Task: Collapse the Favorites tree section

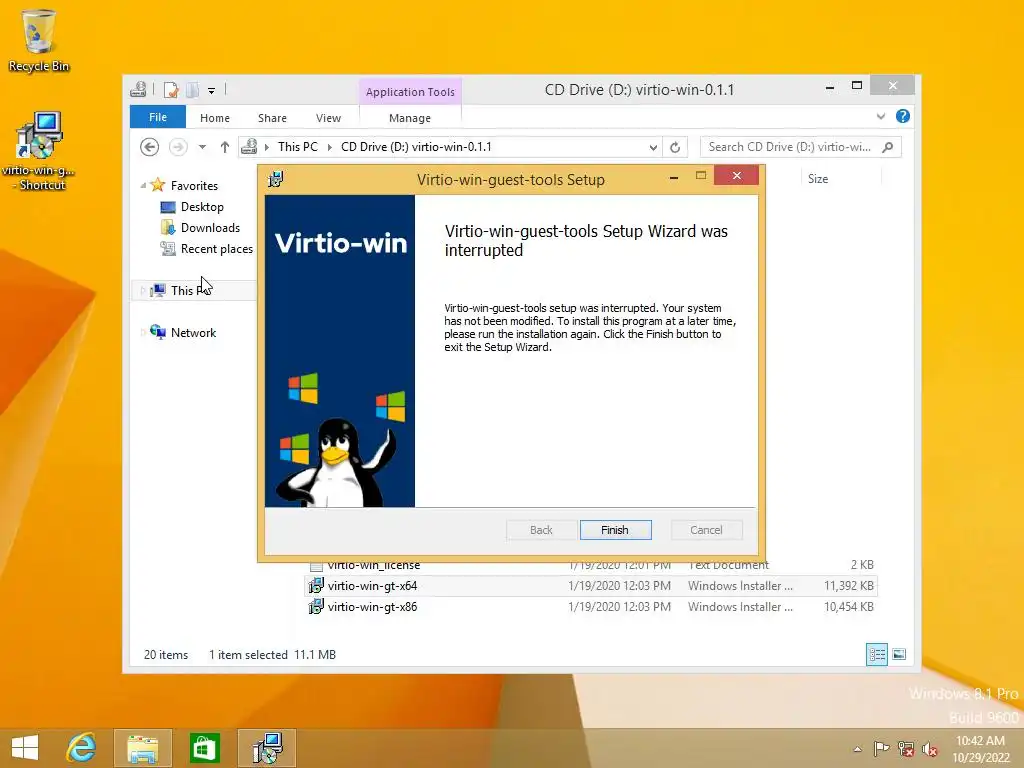Action: (x=143, y=185)
